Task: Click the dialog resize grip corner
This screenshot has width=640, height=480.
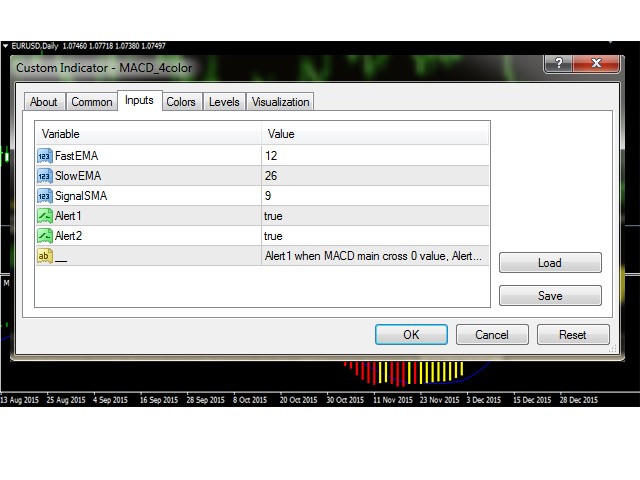Action: (x=613, y=349)
